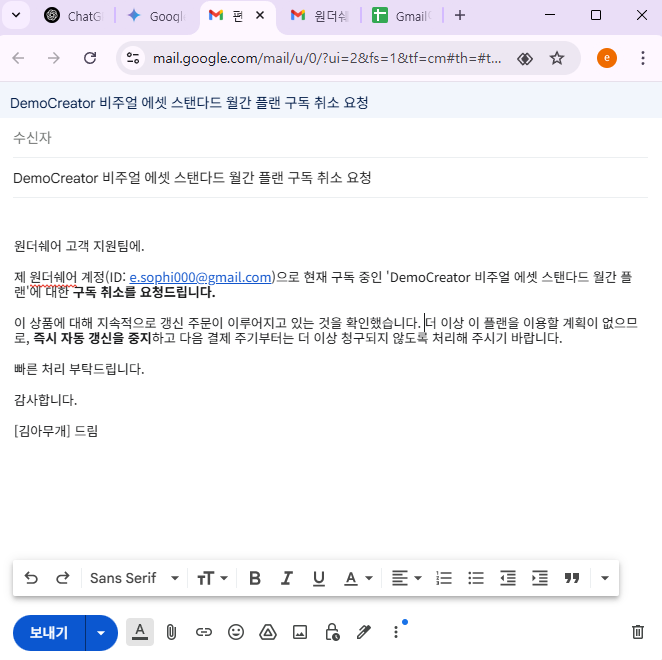Viewport: 662px width, 660px height.
Task: Attach a file with the paperclip icon
Action: click(171, 632)
